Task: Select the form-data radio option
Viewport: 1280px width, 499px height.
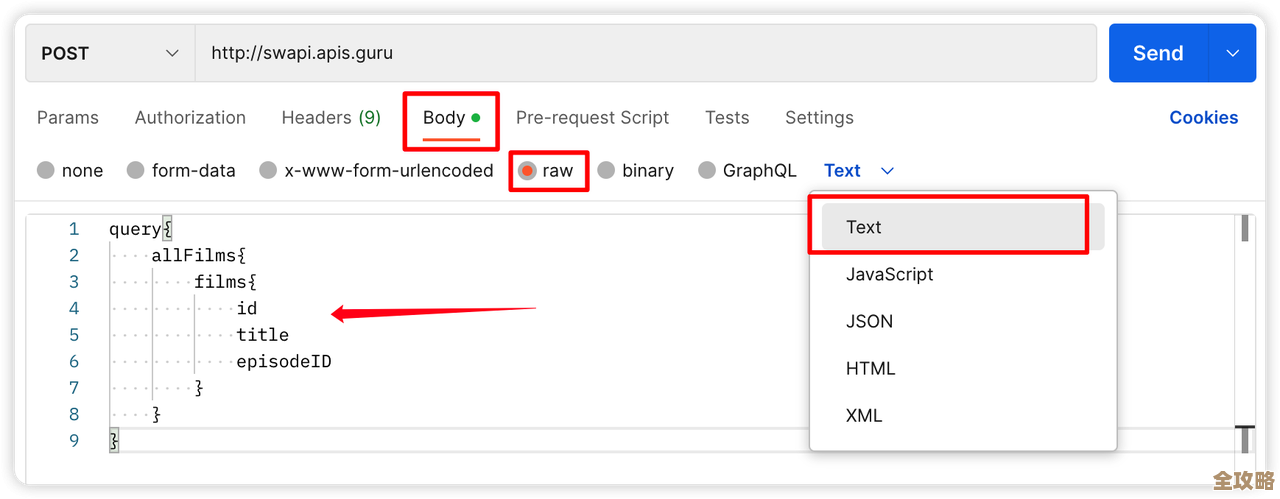Action: tap(136, 171)
